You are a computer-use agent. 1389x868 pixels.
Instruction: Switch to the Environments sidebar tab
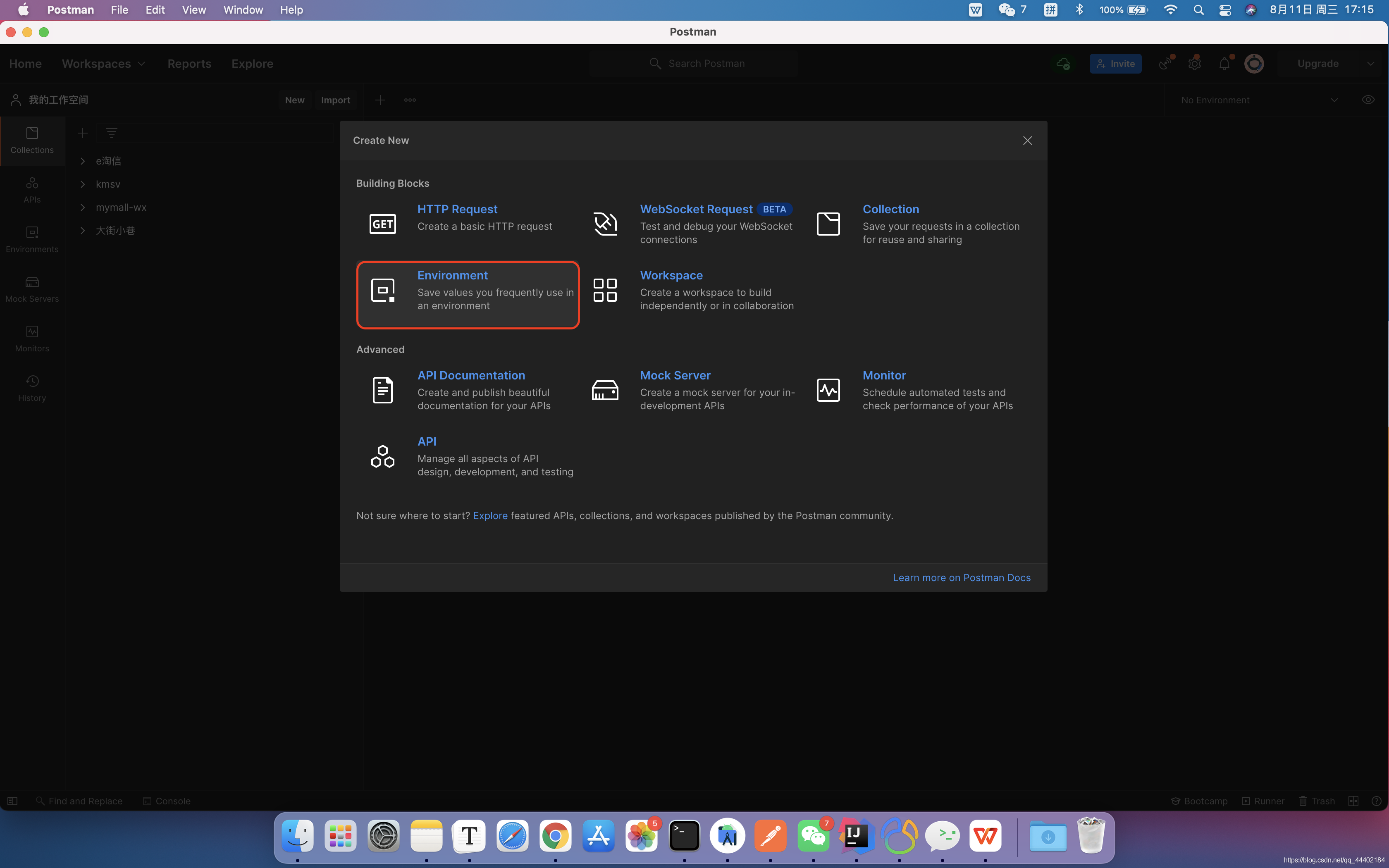point(32,239)
